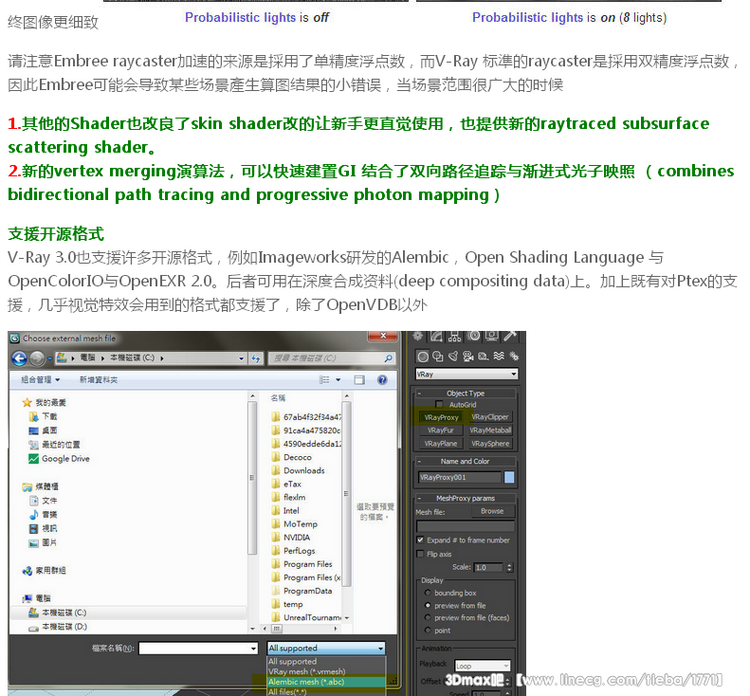
Task: Click the VRayMetaball button
Action: tap(490, 431)
